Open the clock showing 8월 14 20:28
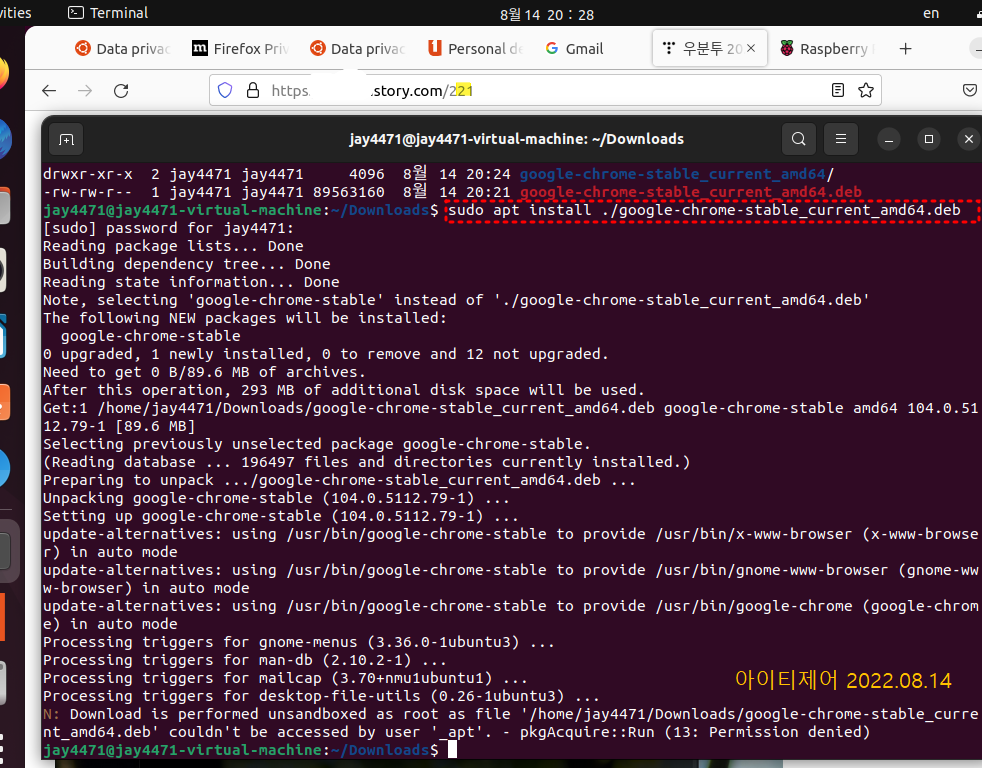 (547, 14)
